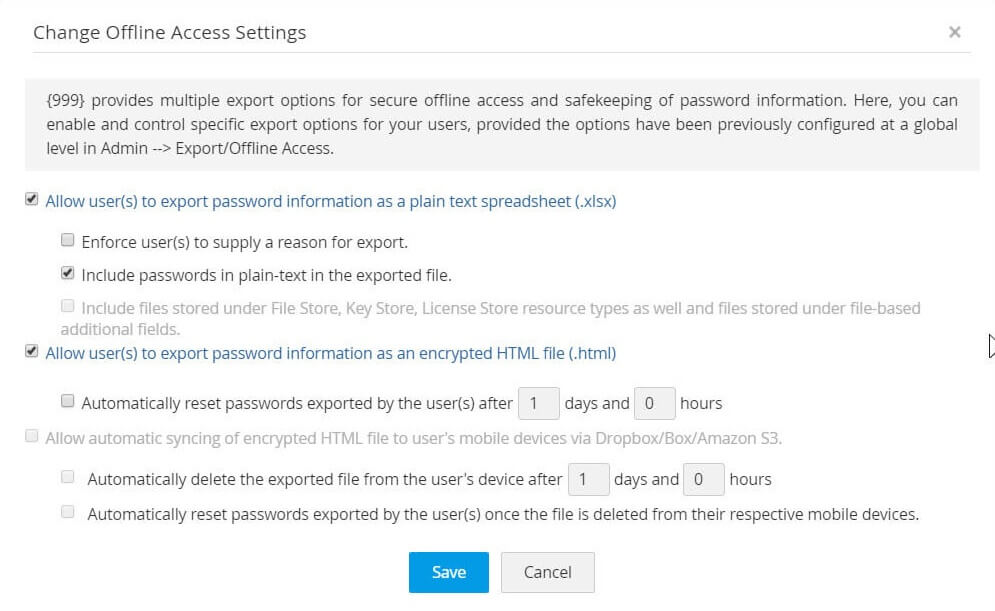Click the gray export options description box
The width and height of the screenshot is (995, 611).
pos(502,125)
